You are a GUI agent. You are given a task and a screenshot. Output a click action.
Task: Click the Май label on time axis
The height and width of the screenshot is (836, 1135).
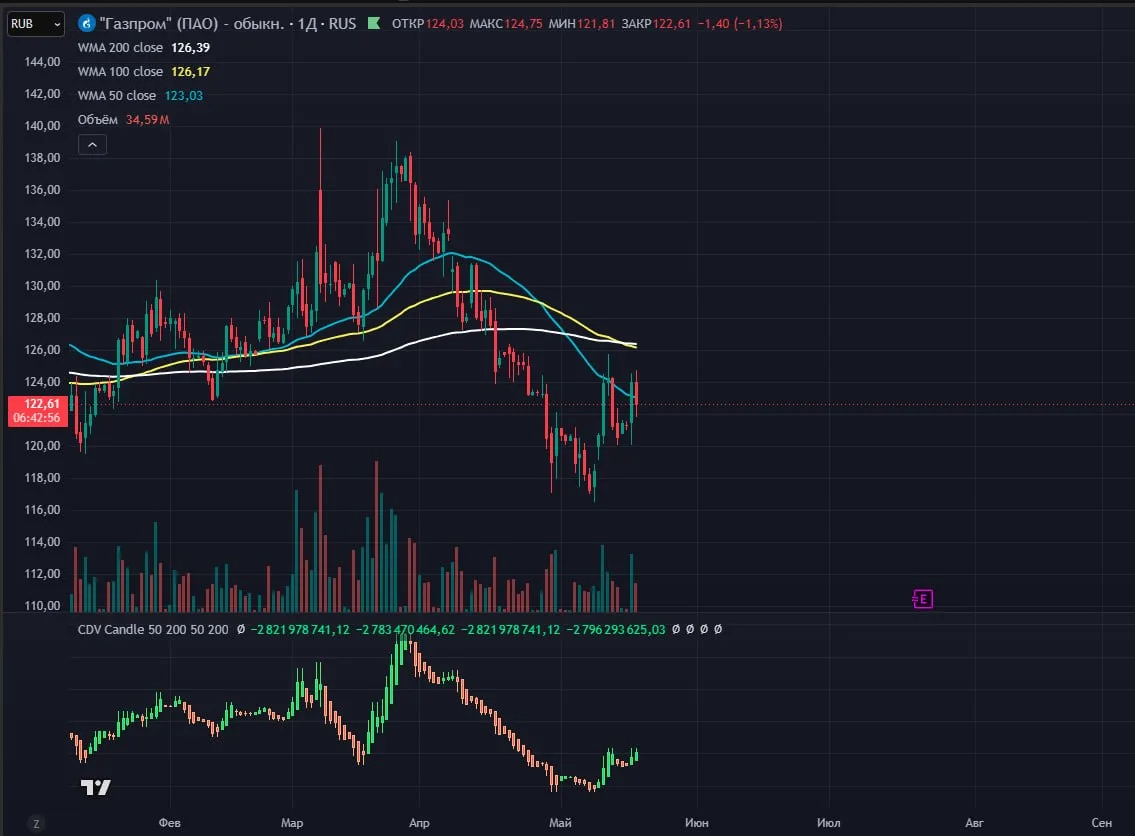tap(560, 823)
